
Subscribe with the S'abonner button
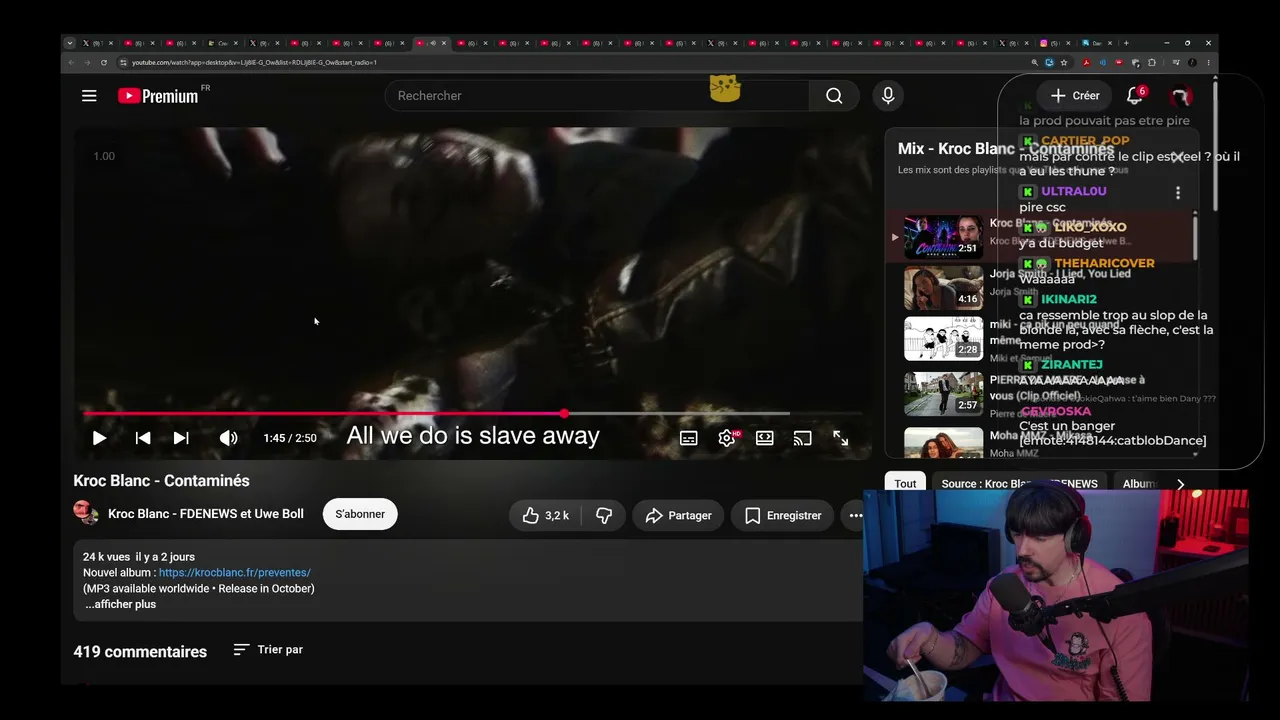pyautogui.click(x=360, y=515)
